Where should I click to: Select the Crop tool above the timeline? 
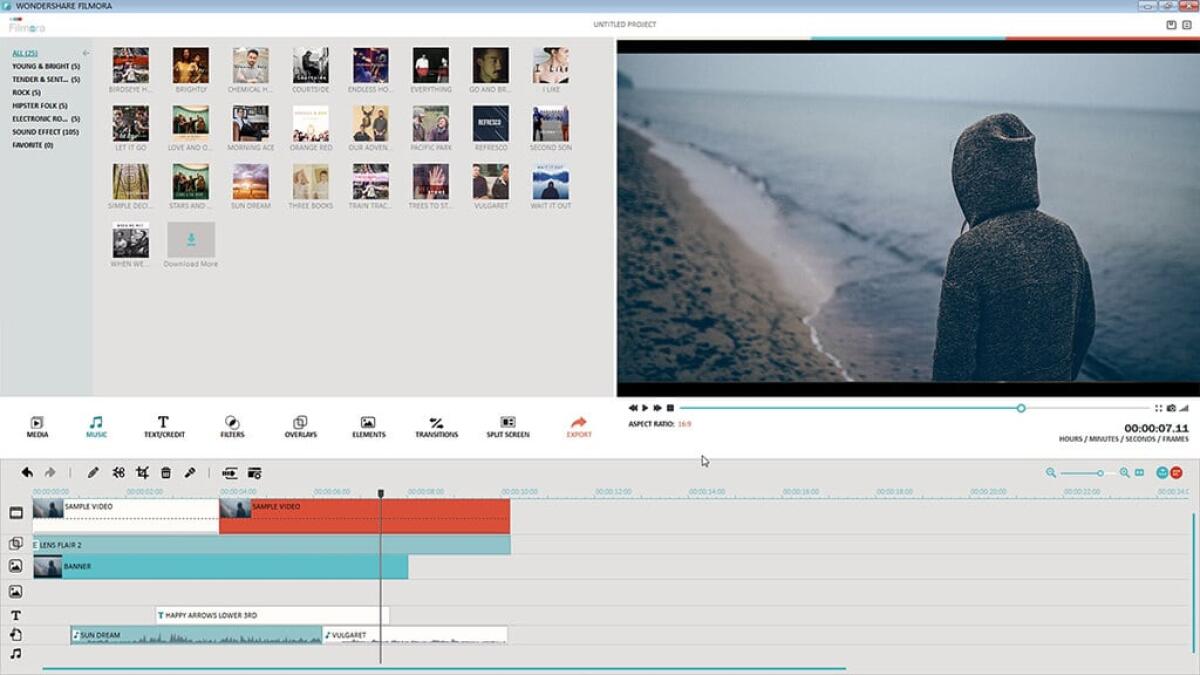pos(141,472)
